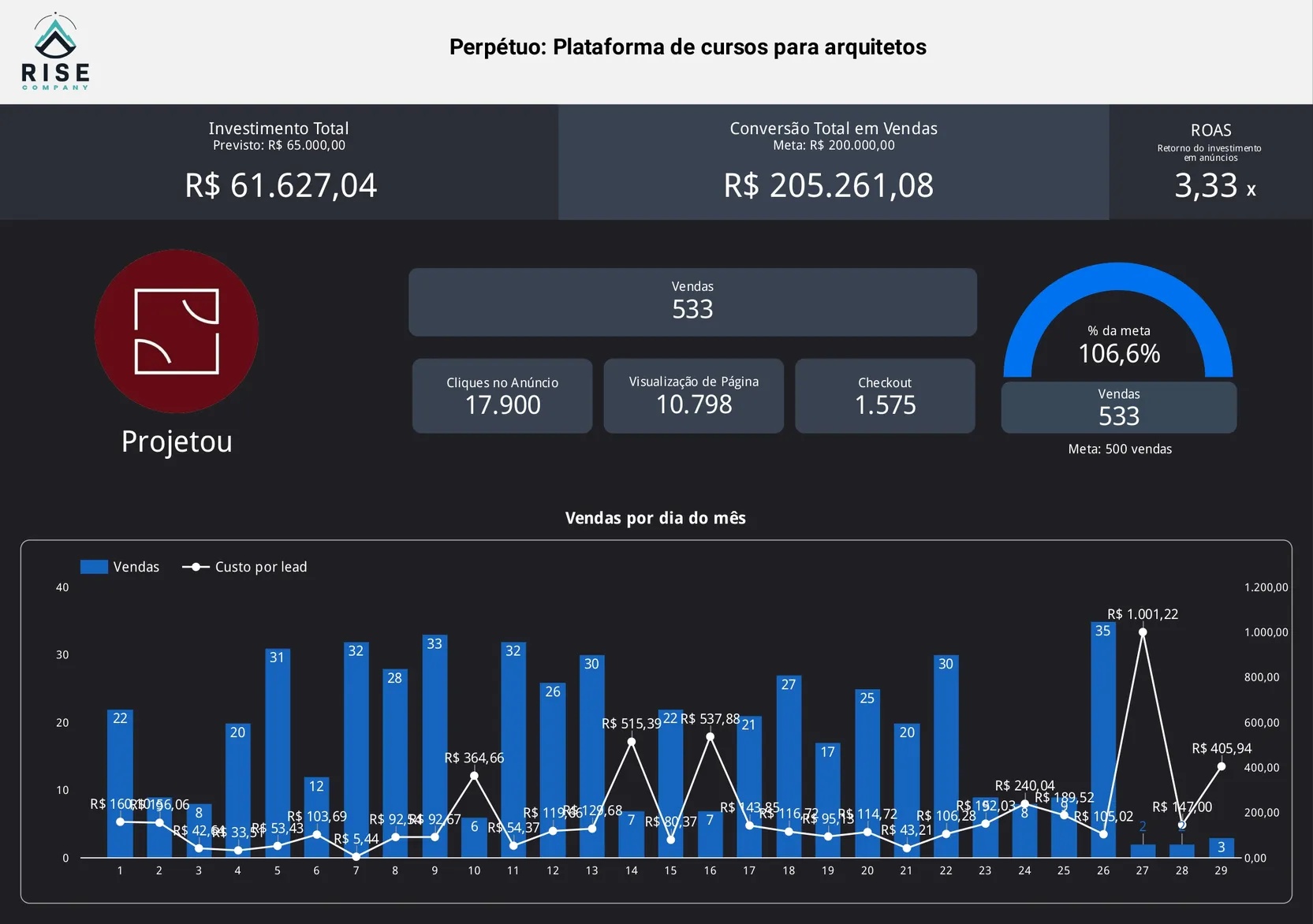Click the Vendas 533 card under the gauge

click(x=1118, y=408)
